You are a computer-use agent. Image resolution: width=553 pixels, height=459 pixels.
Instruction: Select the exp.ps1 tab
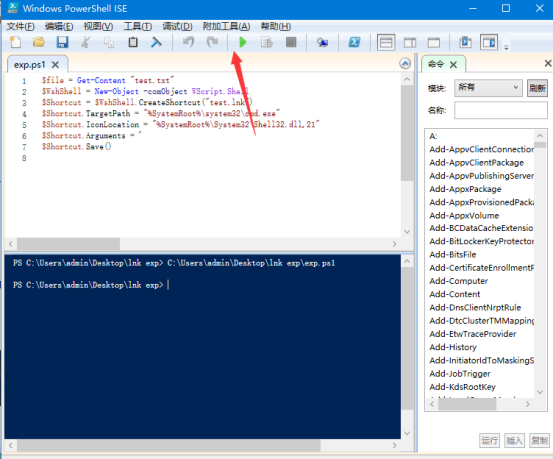click(x=30, y=65)
